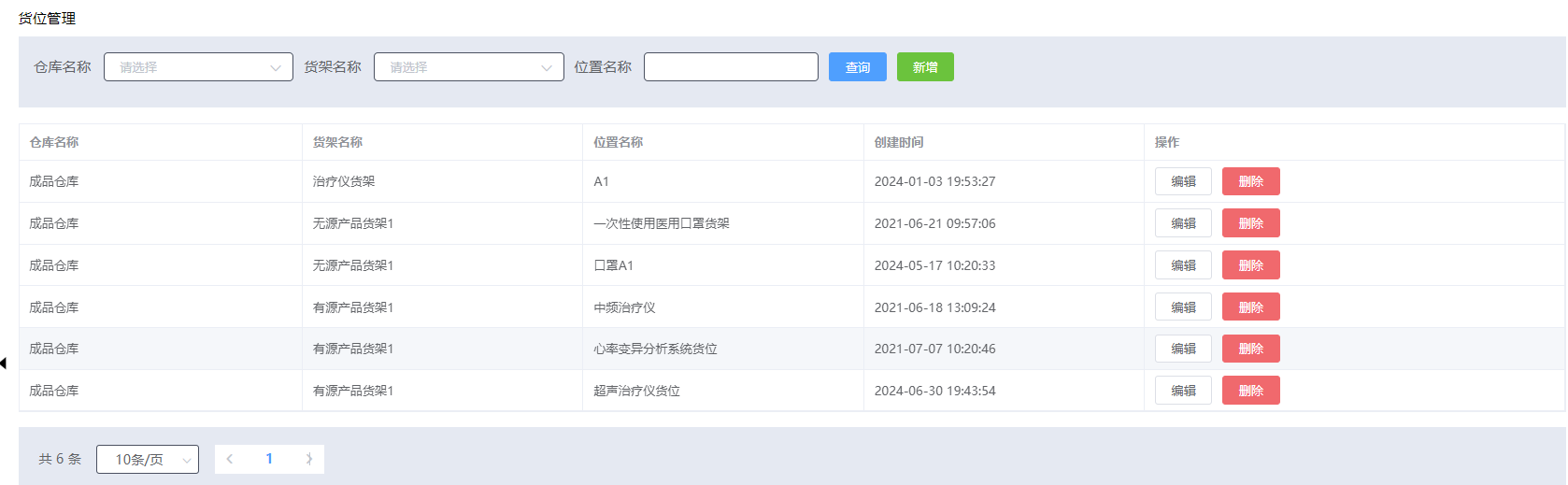1568x485 pixels.
Task: Edit the 心率变异分析系统货位 row
Action: coord(1183,349)
